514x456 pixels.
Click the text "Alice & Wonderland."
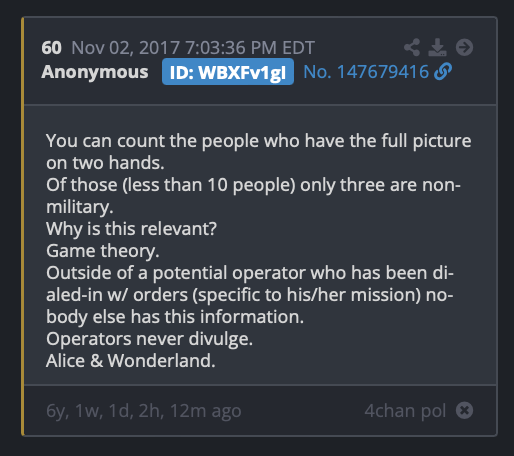[x=131, y=361]
